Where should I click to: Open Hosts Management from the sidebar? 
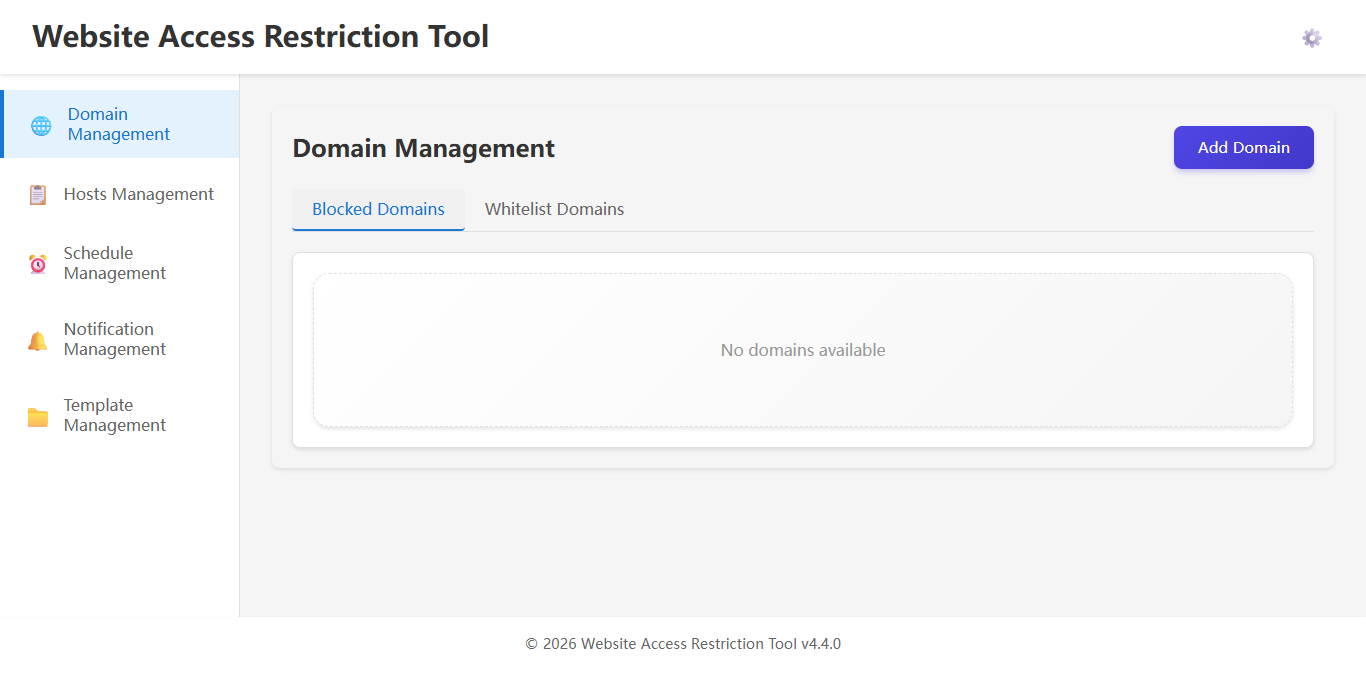pos(138,194)
